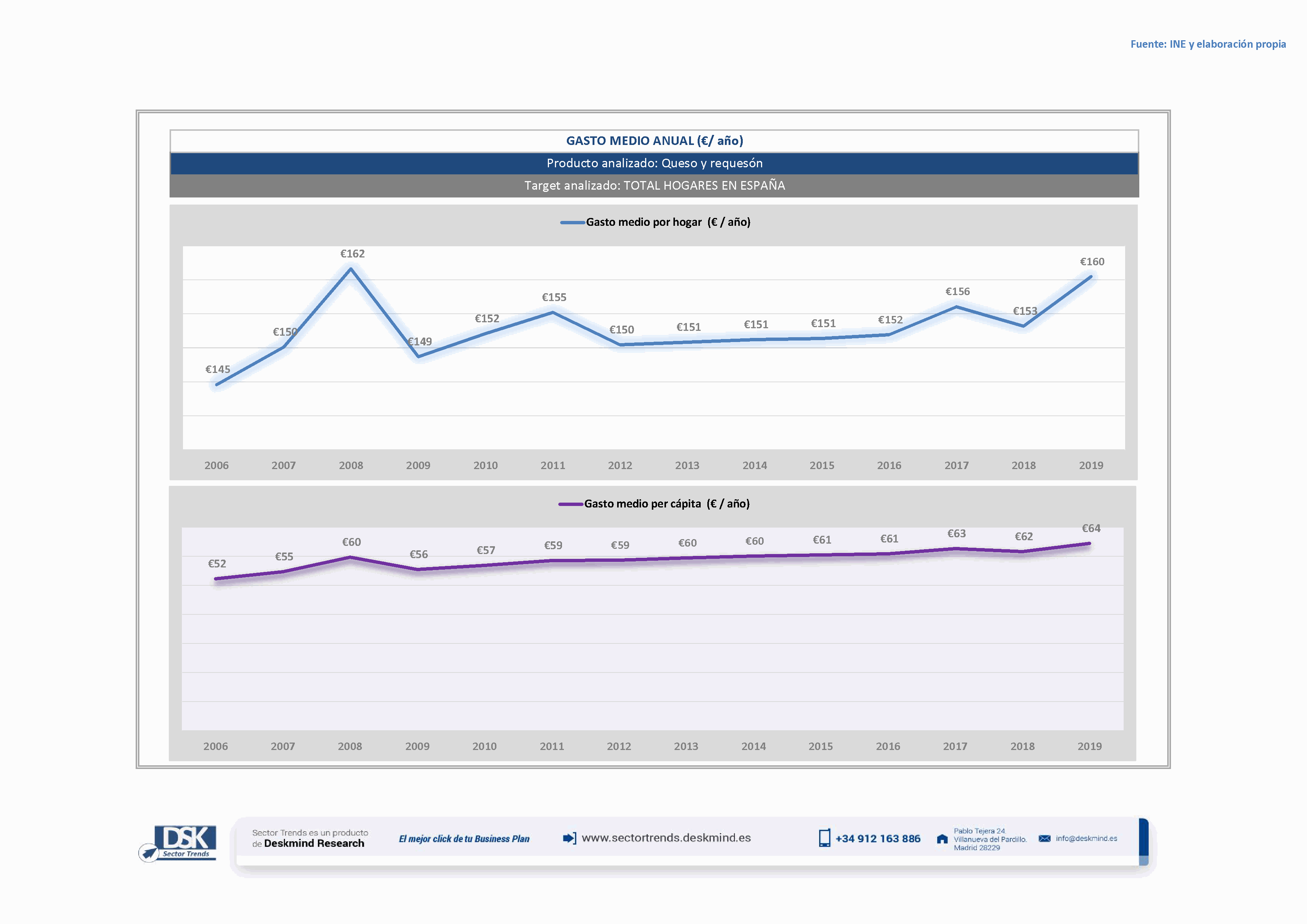Click purple legend line for gasto per cápita
The image size is (1307, 924).
click(x=570, y=504)
